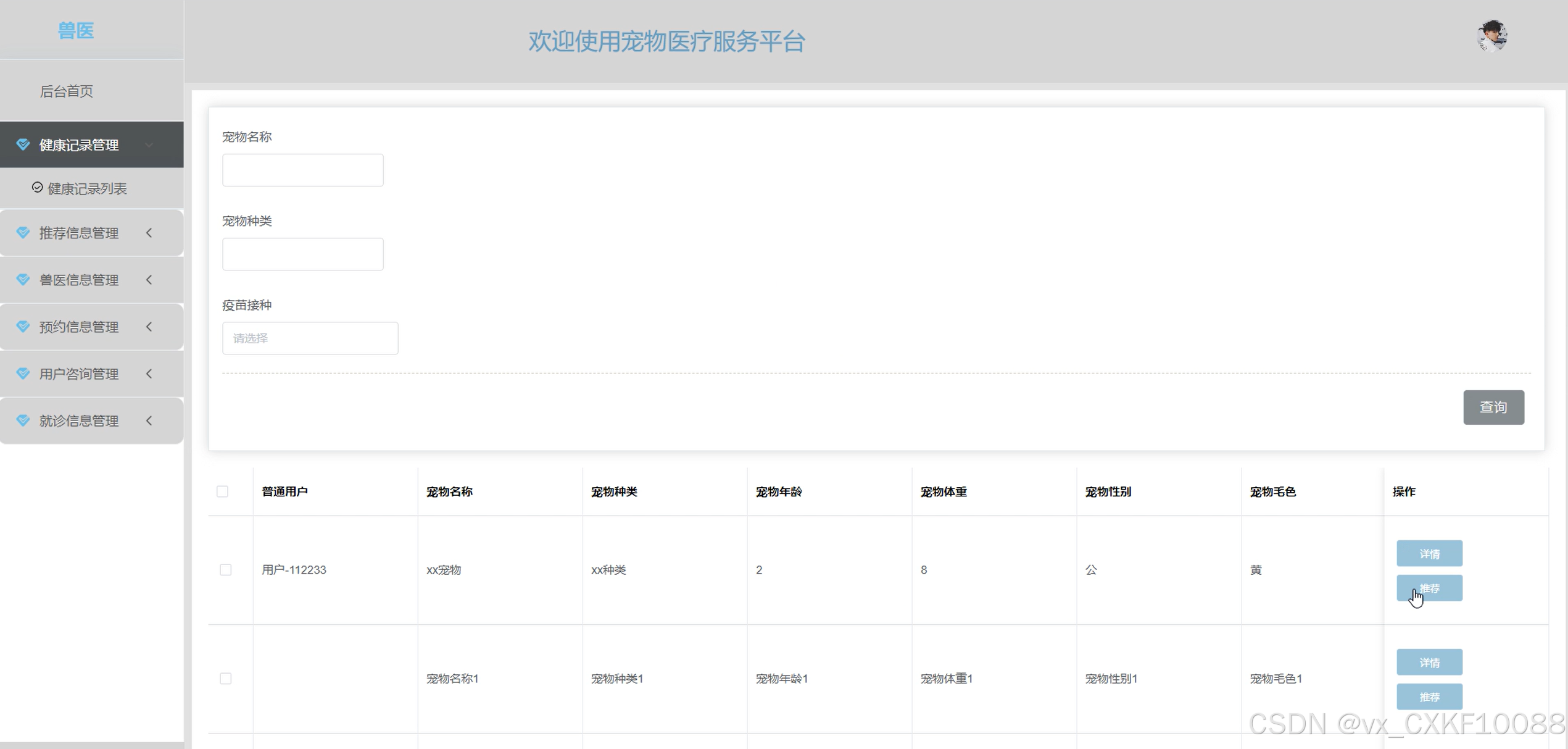
Task: Check the row for 用户-112233
Action: point(226,570)
